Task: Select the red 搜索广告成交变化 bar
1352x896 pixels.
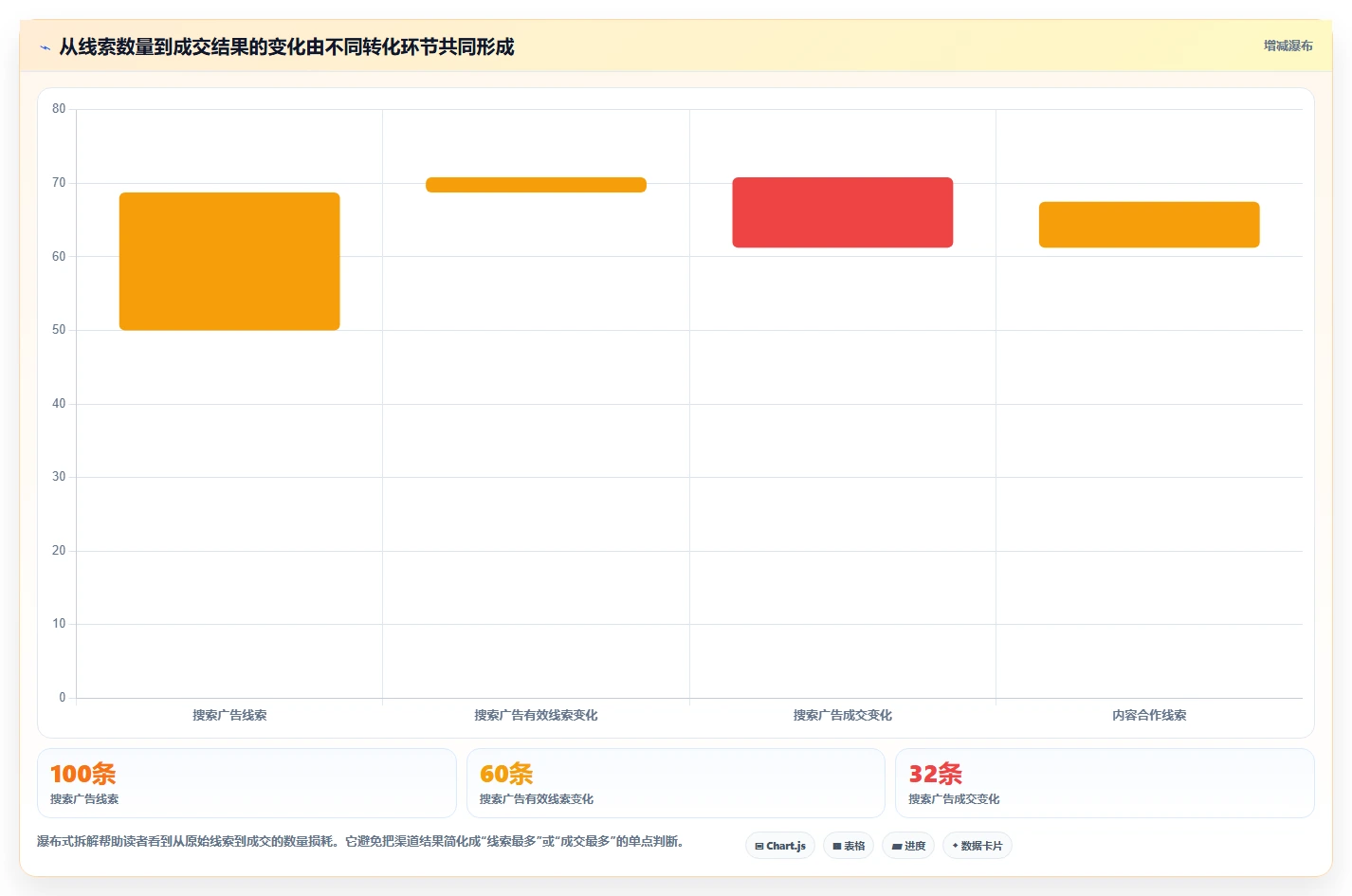Action: (x=843, y=212)
